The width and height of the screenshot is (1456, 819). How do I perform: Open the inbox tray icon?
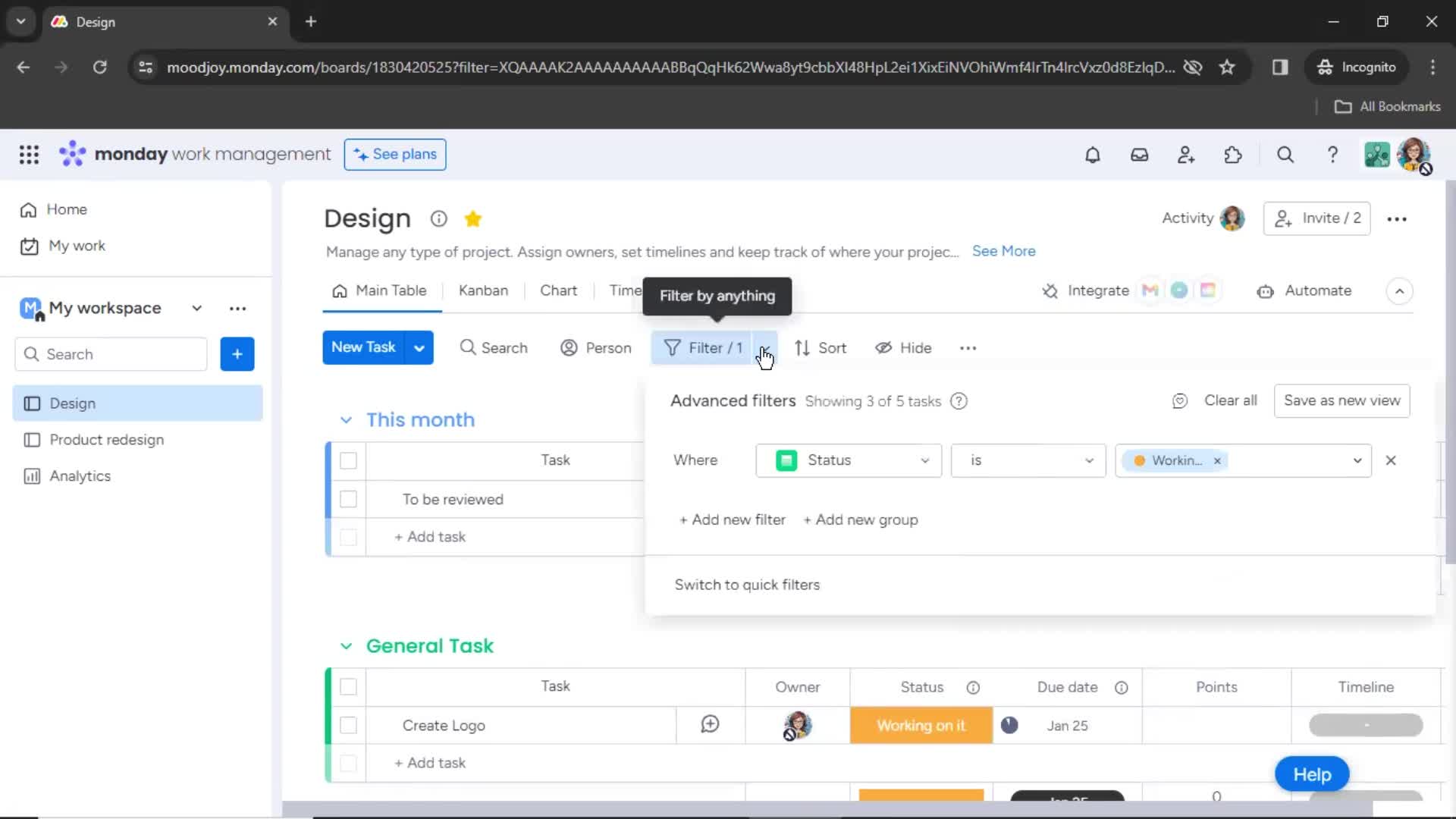(x=1139, y=155)
